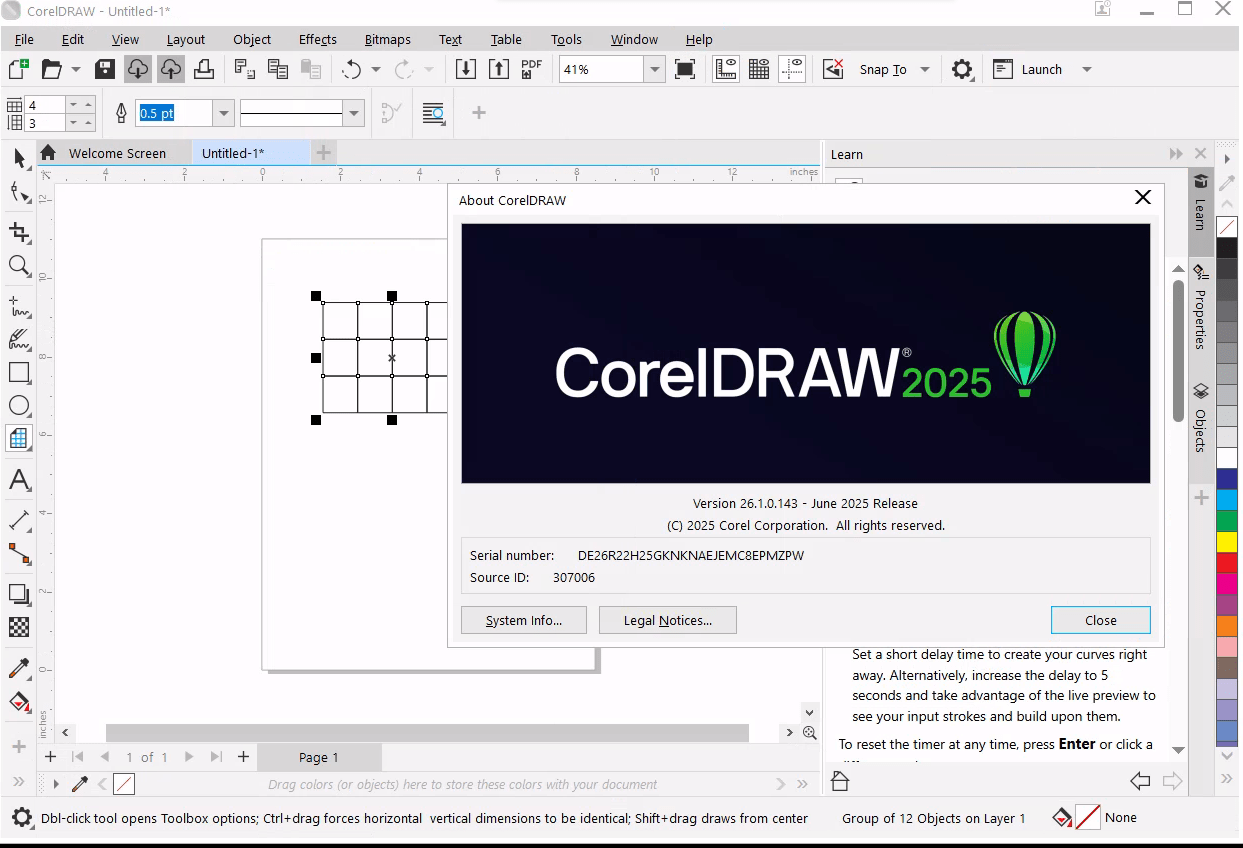Image resolution: width=1243 pixels, height=848 pixels.
Task: Select the Freehand curve tool
Action: (19, 306)
